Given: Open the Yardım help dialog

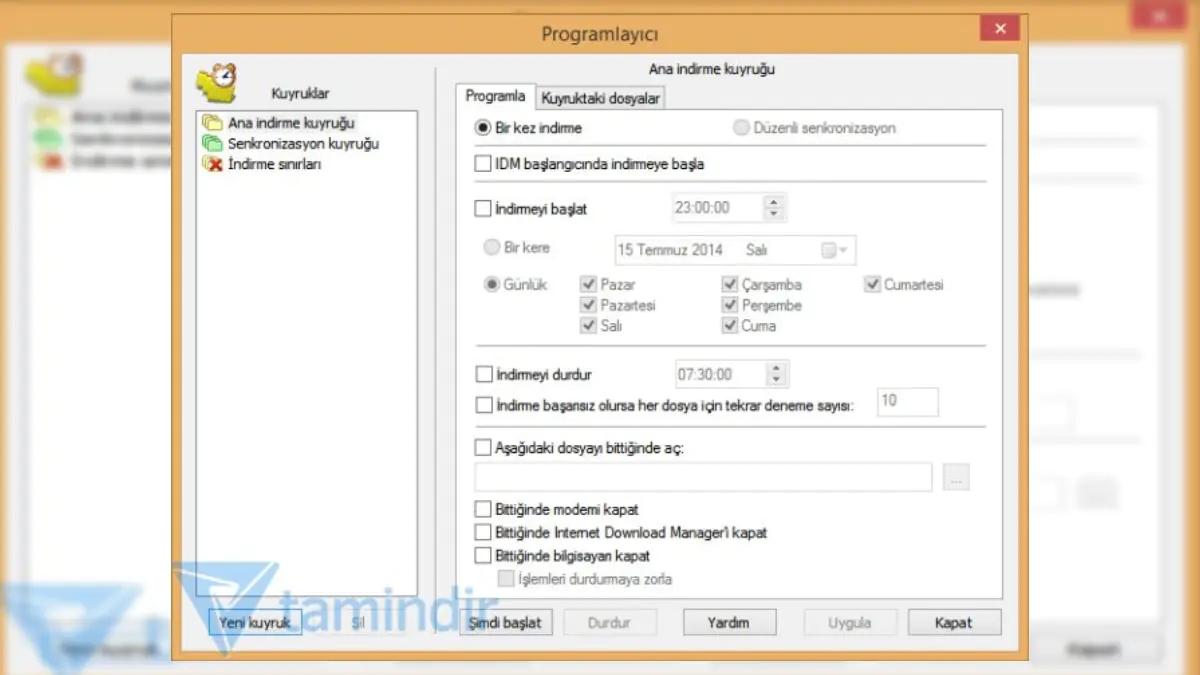Looking at the screenshot, I should coord(729,622).
